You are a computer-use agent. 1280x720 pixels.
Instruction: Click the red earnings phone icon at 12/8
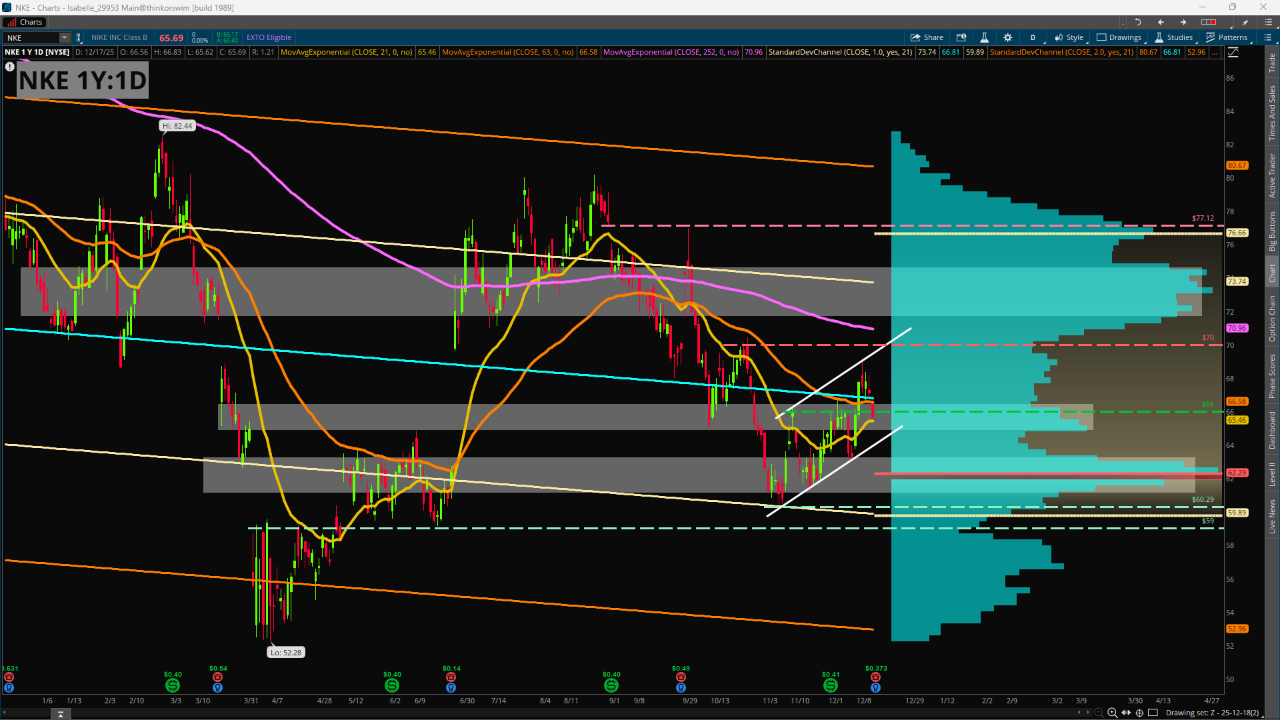(x=875, y=678)
